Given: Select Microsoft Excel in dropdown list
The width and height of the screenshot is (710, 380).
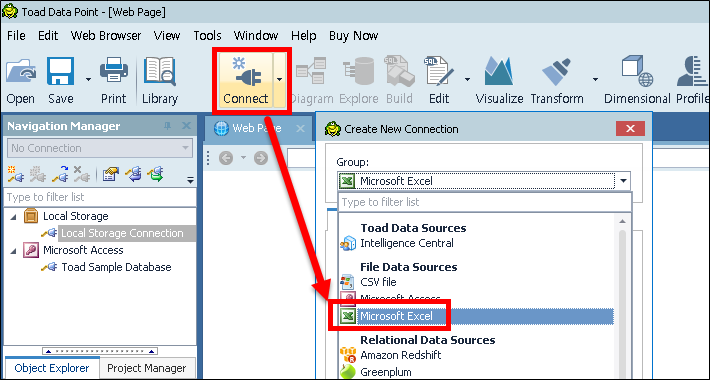Looking at the screenshot, I should (476, 316).
